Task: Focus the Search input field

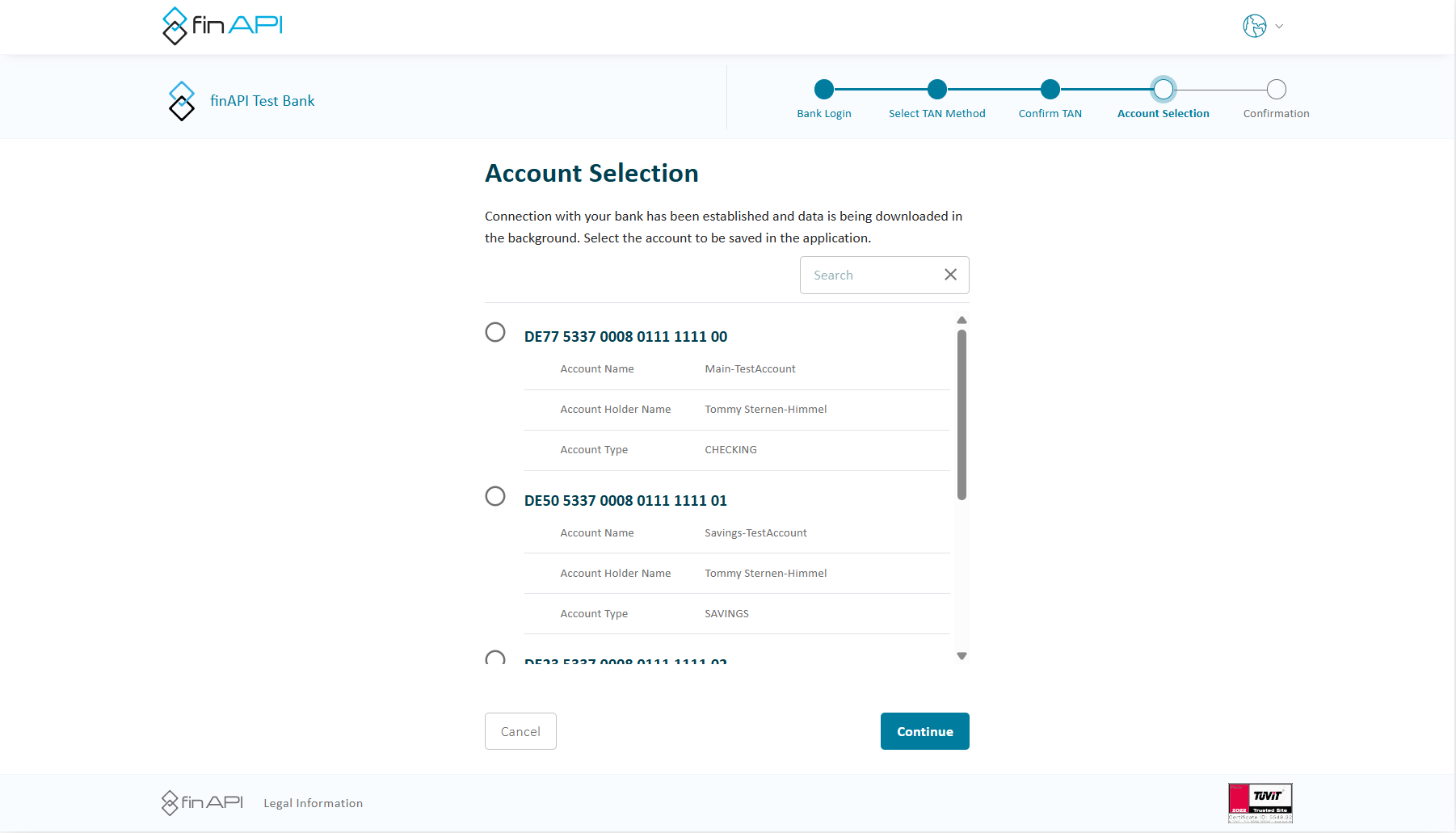Action: [x=869, y=276]
